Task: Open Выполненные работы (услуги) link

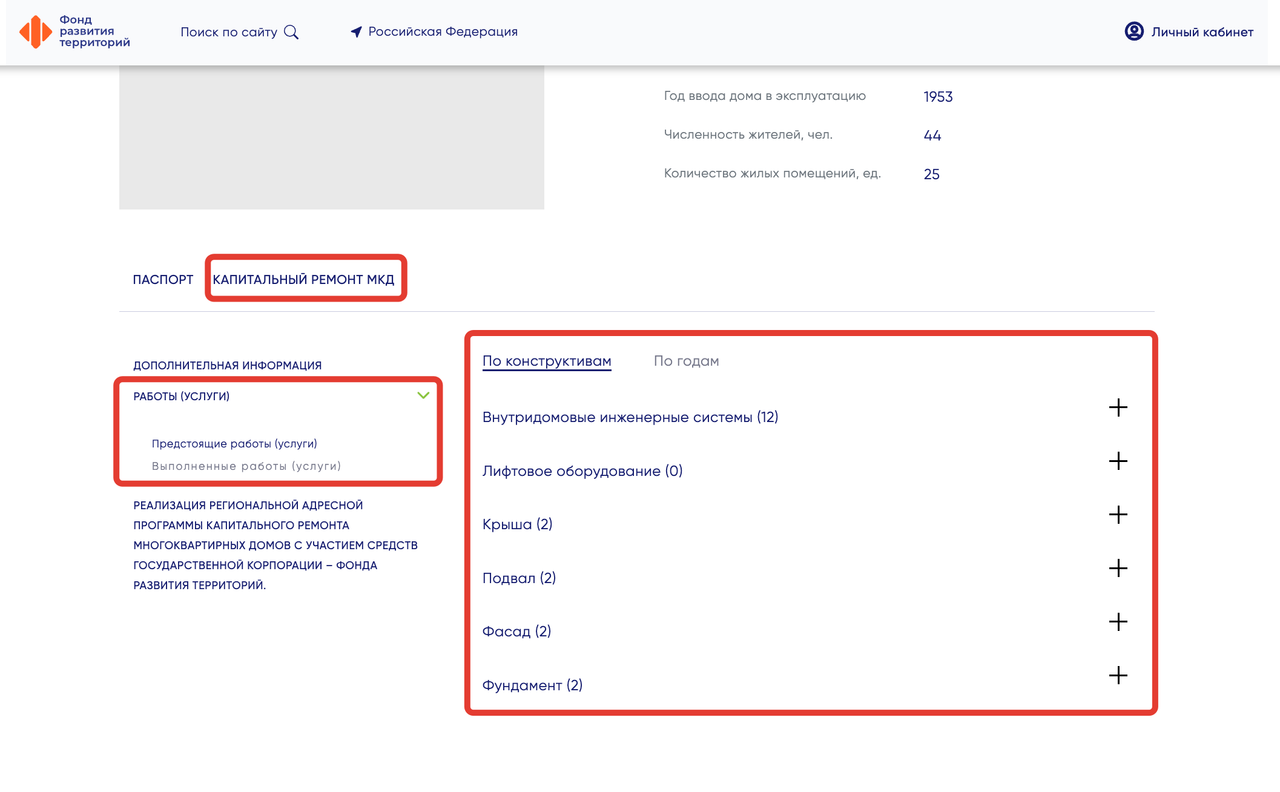Action: click(246, 466)
